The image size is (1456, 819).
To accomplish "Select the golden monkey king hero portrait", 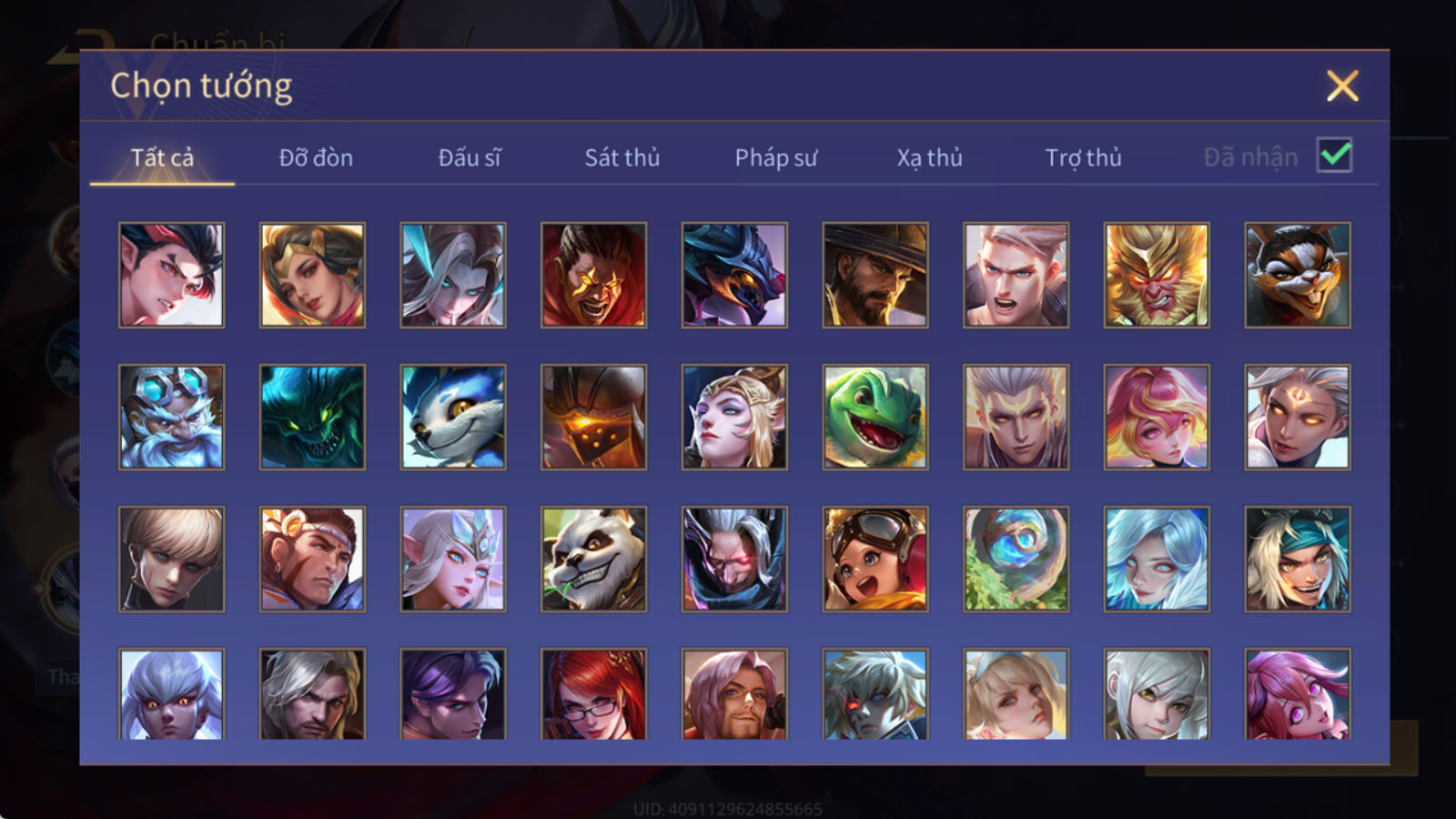I will click(1157, 275).
